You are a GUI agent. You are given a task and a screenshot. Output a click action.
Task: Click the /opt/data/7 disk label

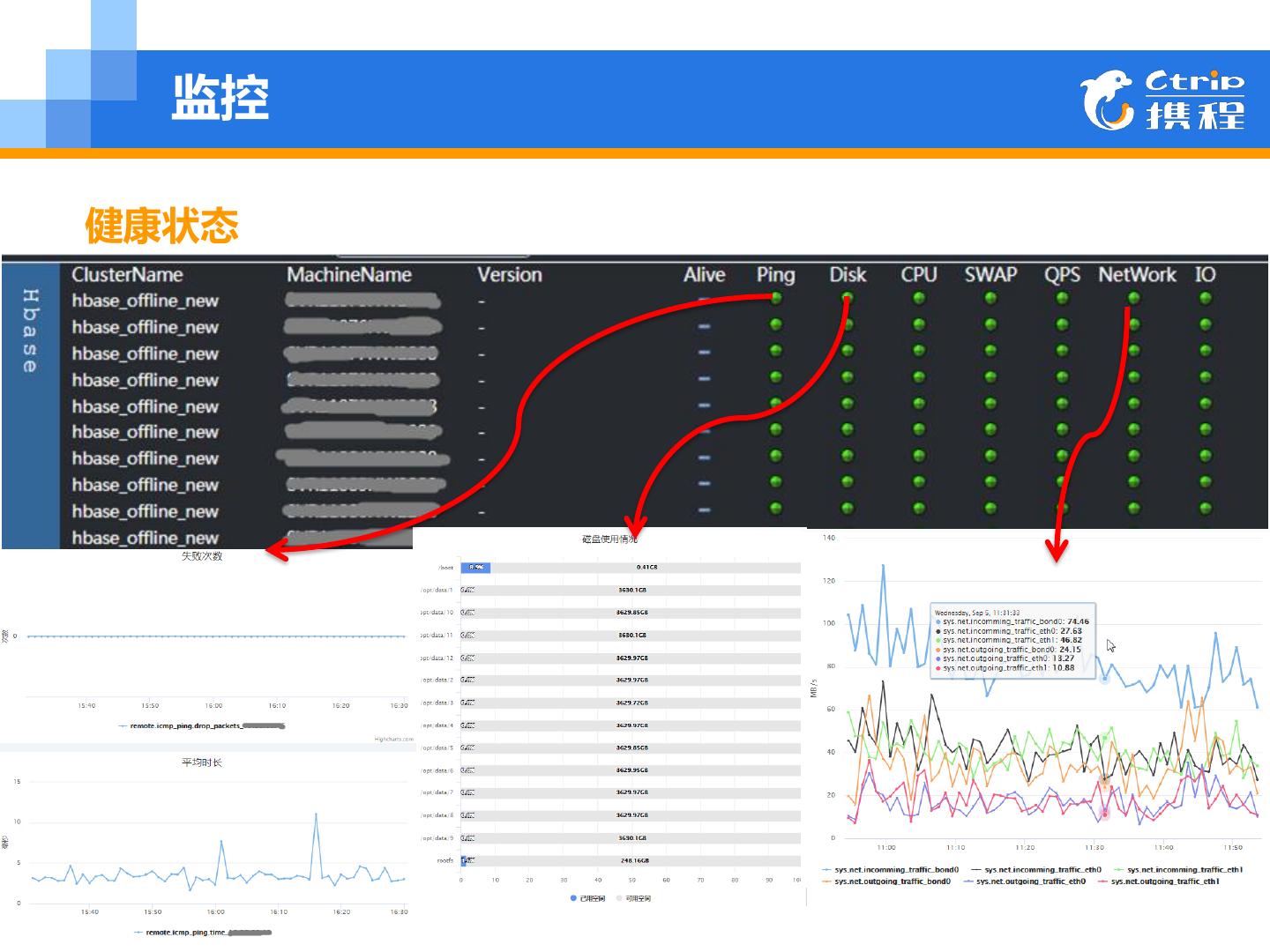click(x=439, y=792)
